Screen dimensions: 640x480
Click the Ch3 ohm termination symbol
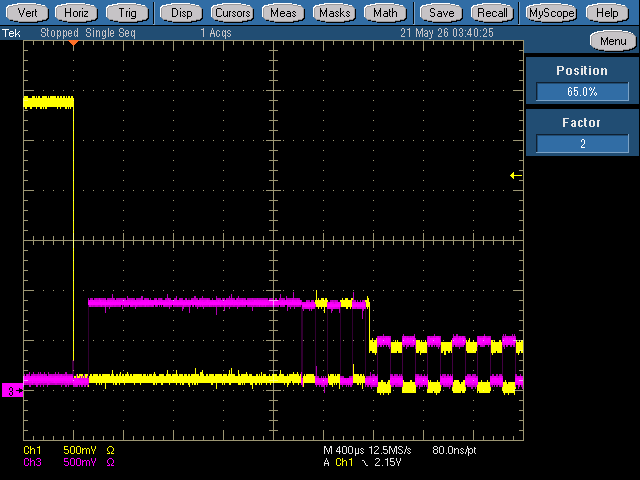pyautogui.click(x=110, y=462)
